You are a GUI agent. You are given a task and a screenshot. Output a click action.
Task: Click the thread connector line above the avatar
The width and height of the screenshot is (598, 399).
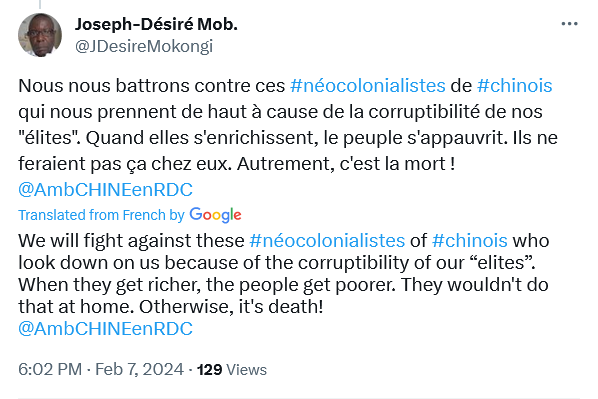[40, 4]
